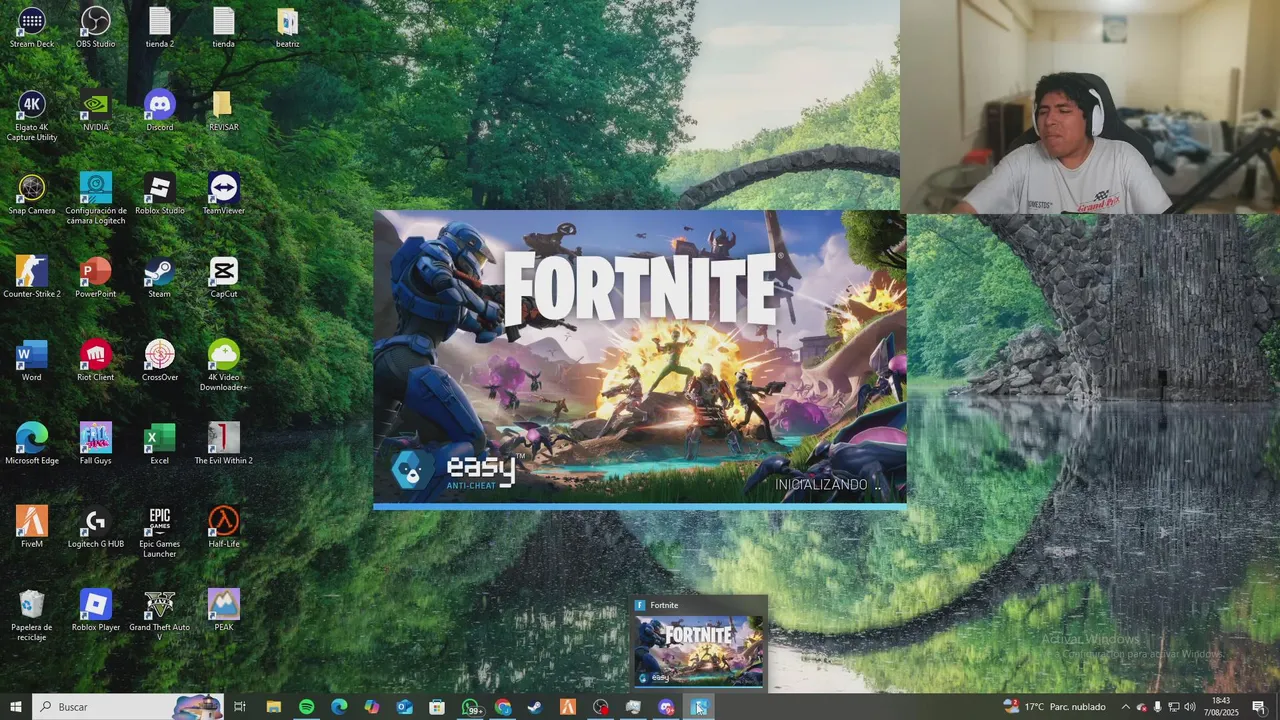The image size is (1280, 720).
Task: Click the active Fortnite taskbar button
Action: pyautogui.click(x=699, y=706)
